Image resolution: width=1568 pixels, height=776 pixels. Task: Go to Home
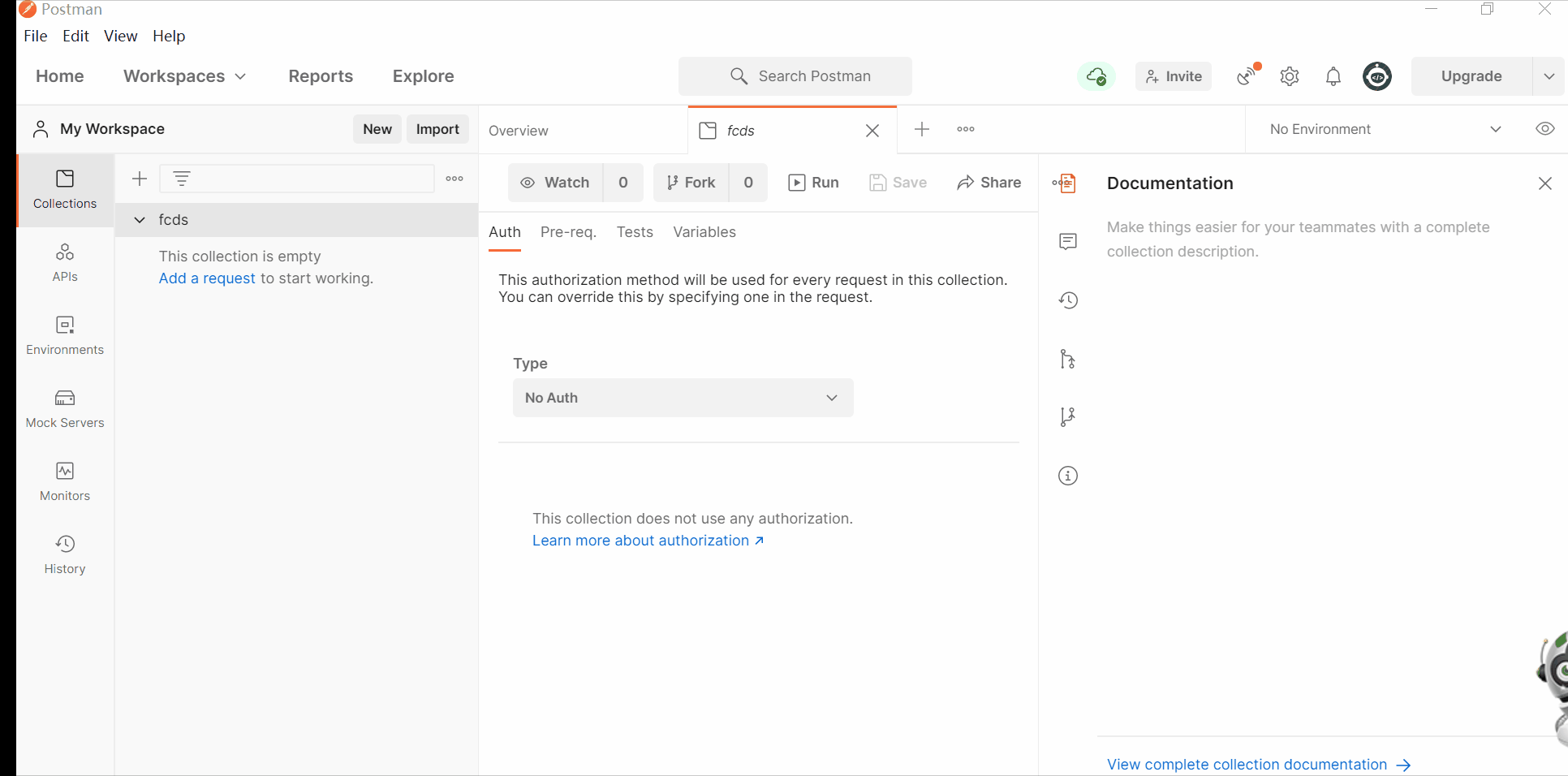pyautogui.click(x=60, y=76)
